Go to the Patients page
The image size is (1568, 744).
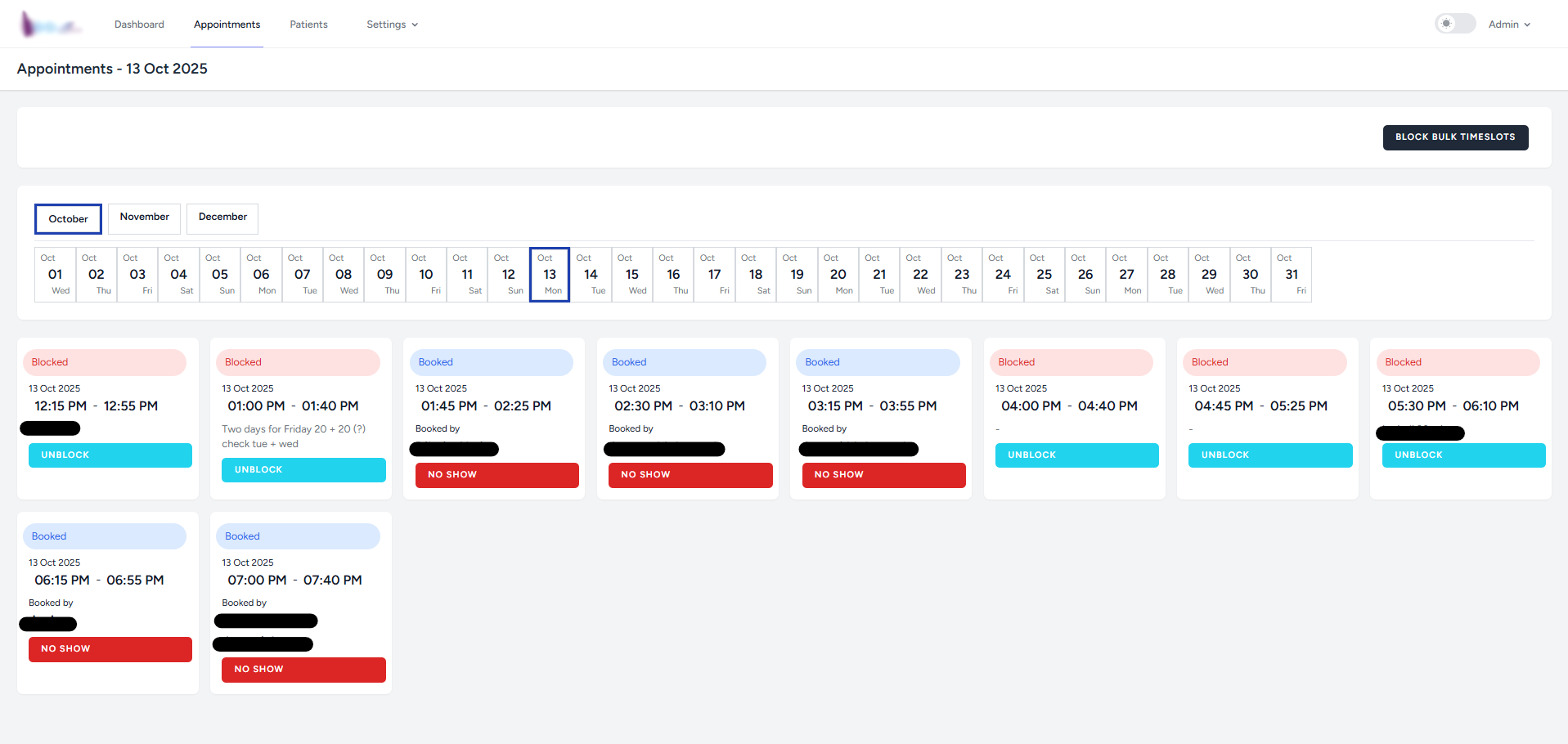coord(308,25)
